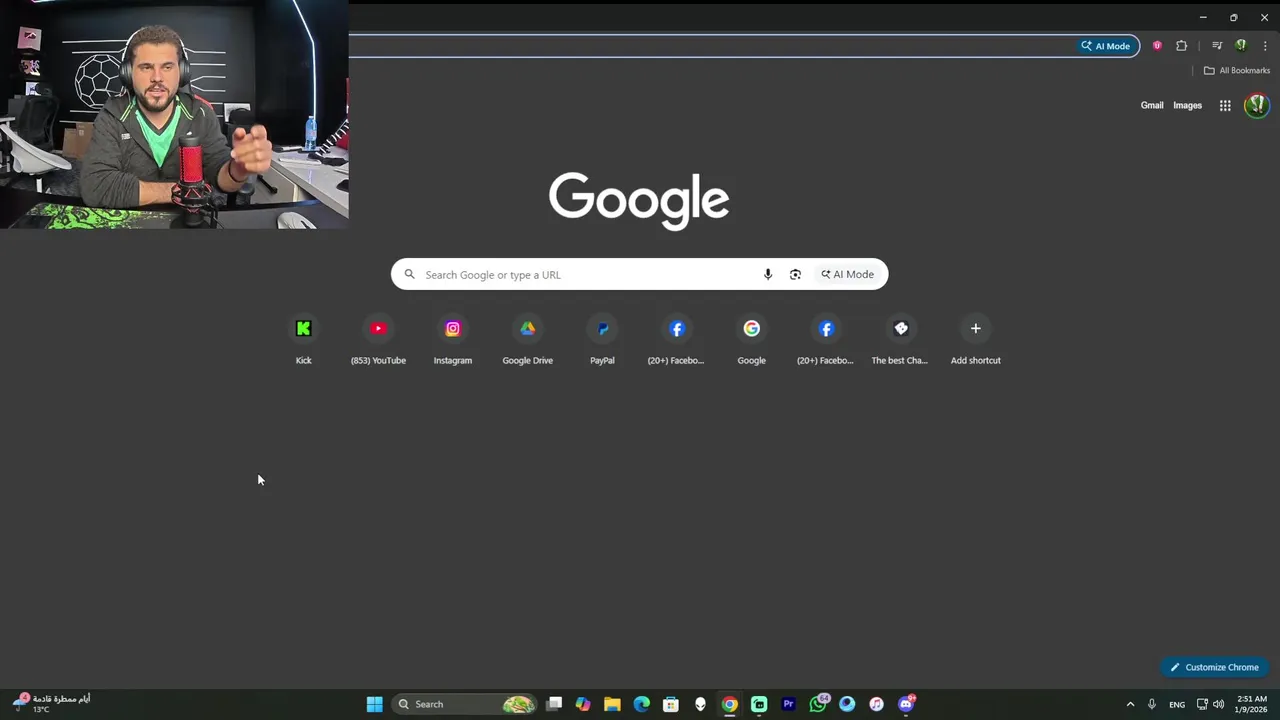Viewport: 1280px width, 720px height.
Task: Open the blue round app on the taskbar
Action: (847, 704)
